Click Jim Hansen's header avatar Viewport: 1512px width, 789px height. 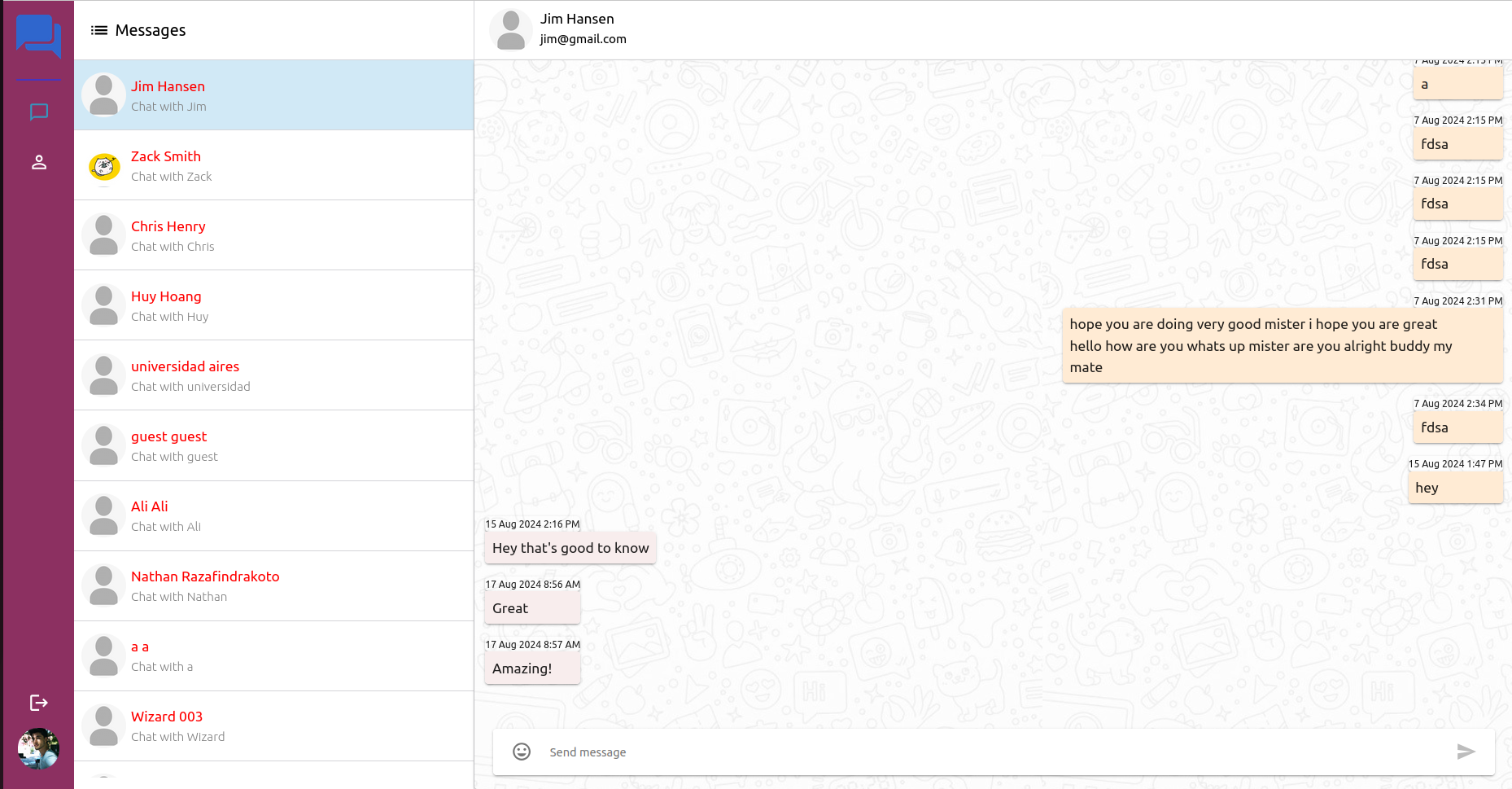(511, 30)
